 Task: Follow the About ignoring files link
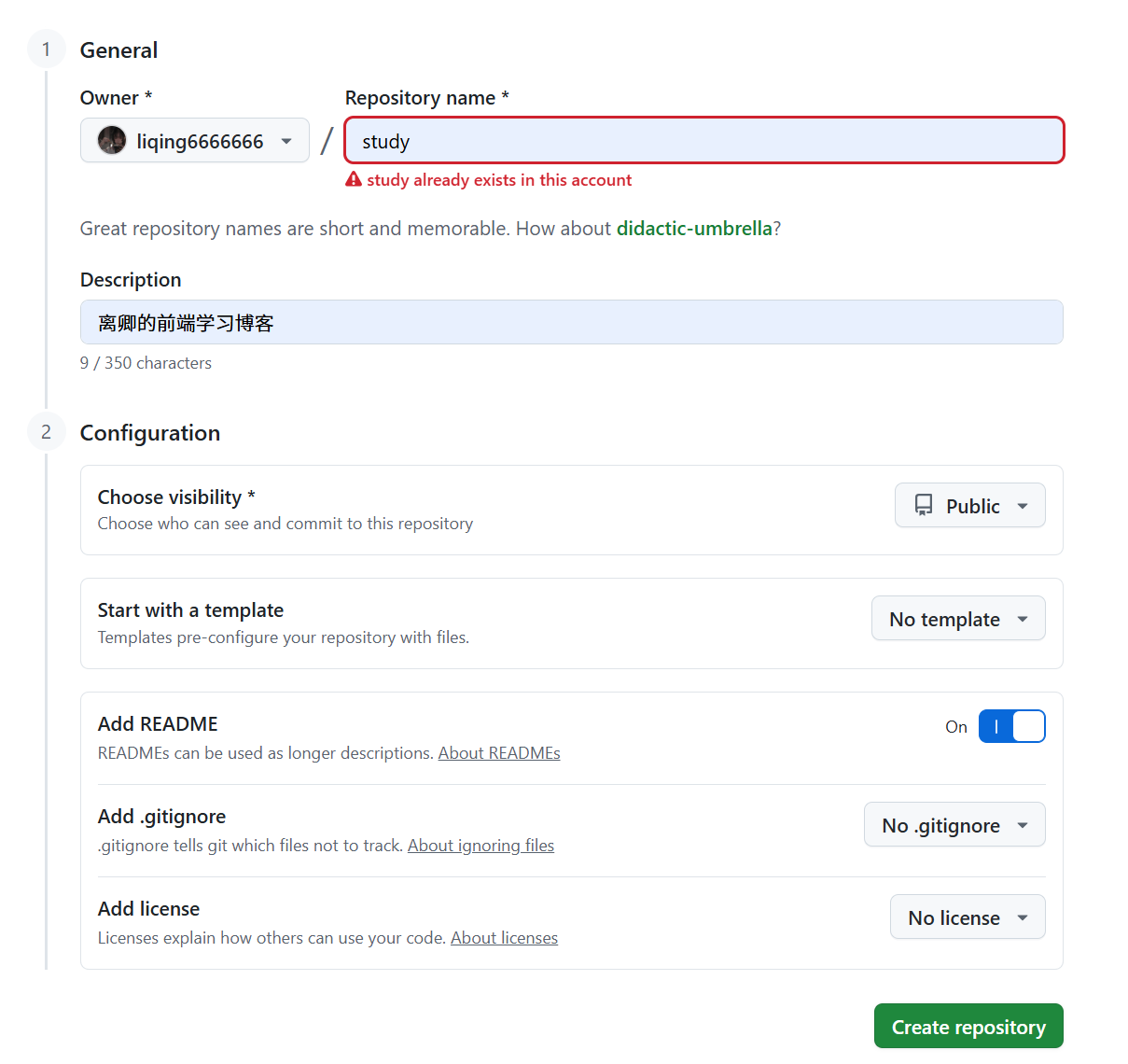pyautogui.click(x=480, y=846)
